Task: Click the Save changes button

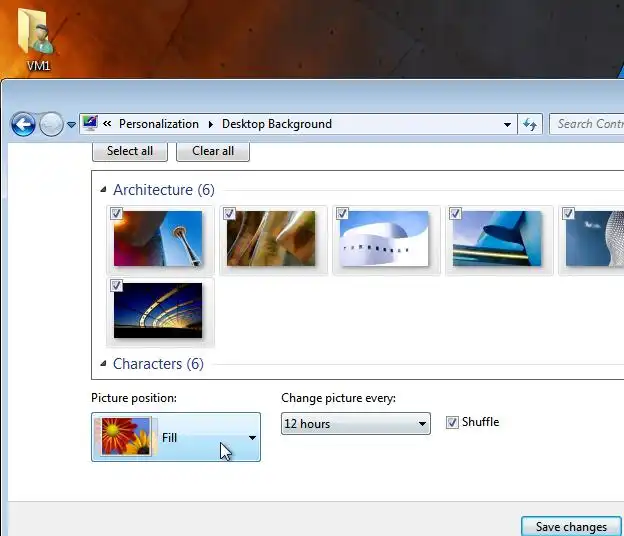Action: click(571, 526)
